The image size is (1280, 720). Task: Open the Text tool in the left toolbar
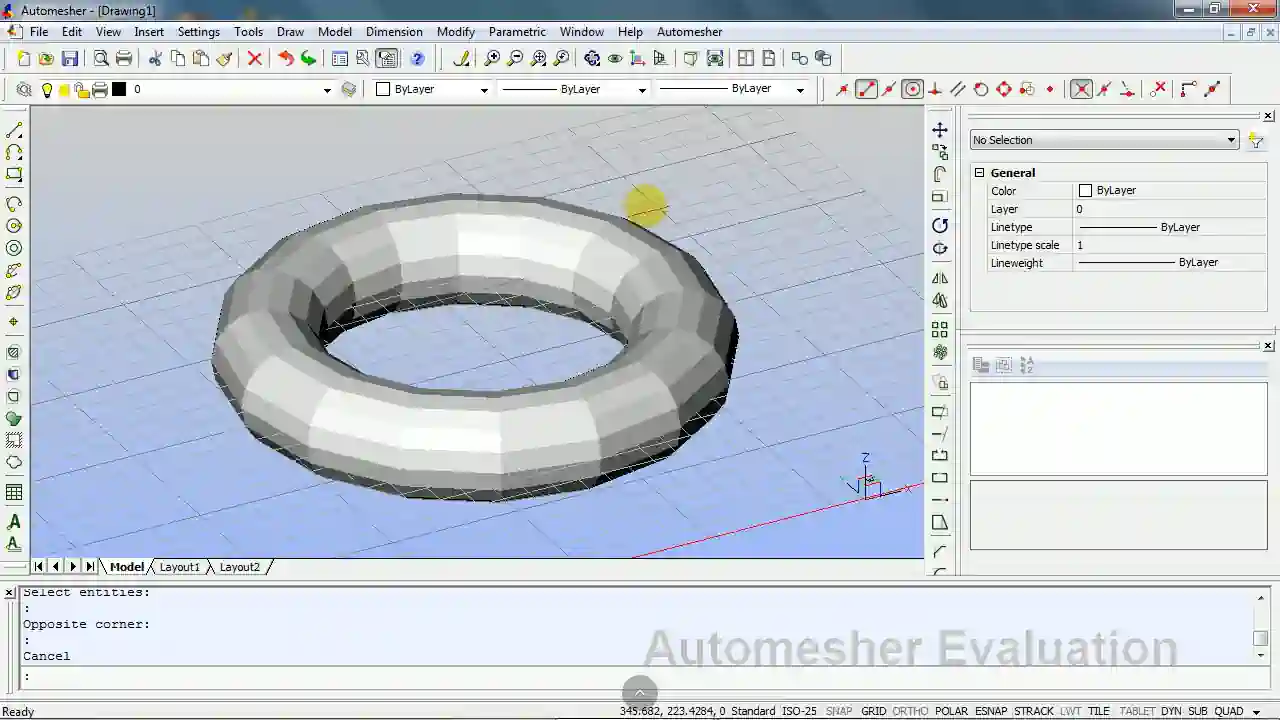point(14,521)
